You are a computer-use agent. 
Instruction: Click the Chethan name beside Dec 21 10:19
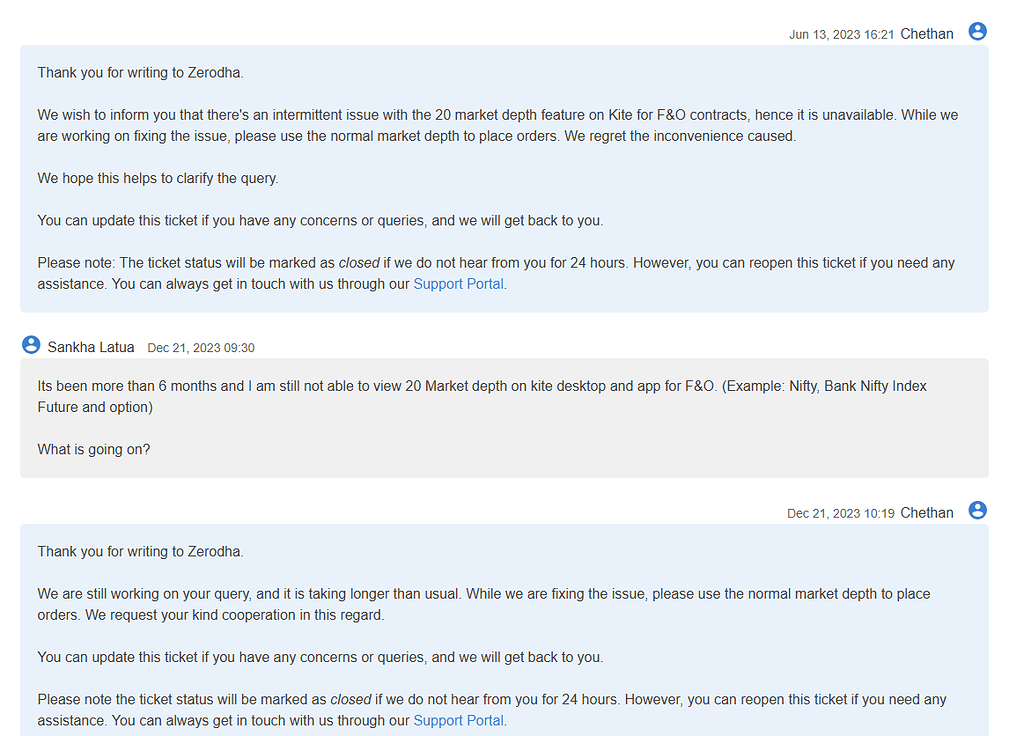(x=927, y=513)
